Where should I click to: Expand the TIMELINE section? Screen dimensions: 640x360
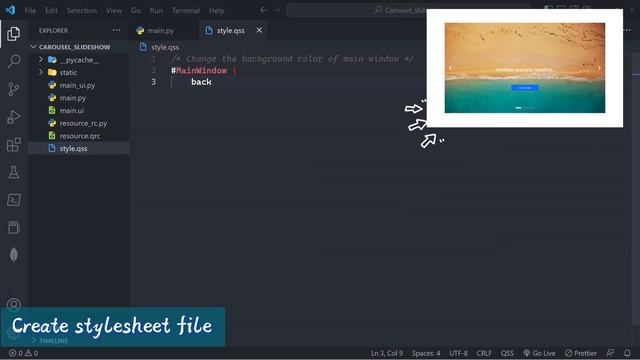point(49,340)
